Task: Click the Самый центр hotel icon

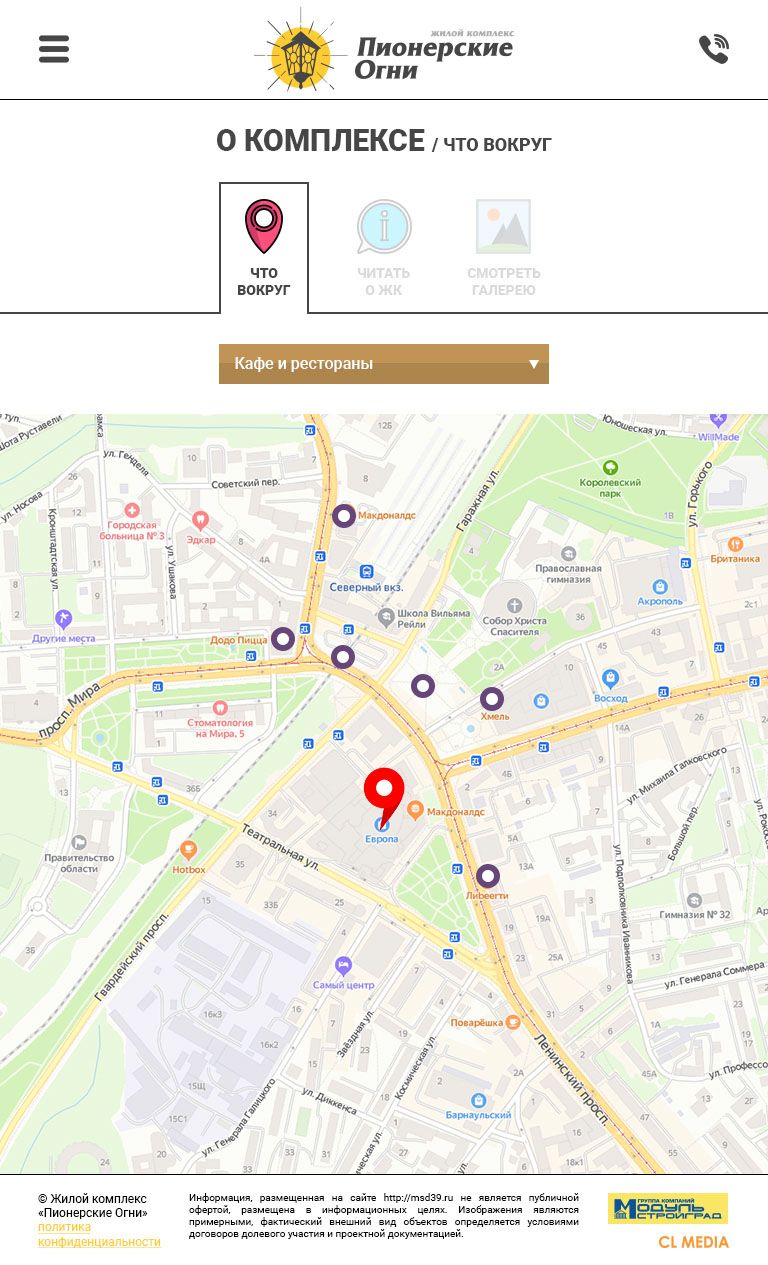Action: 343,966
